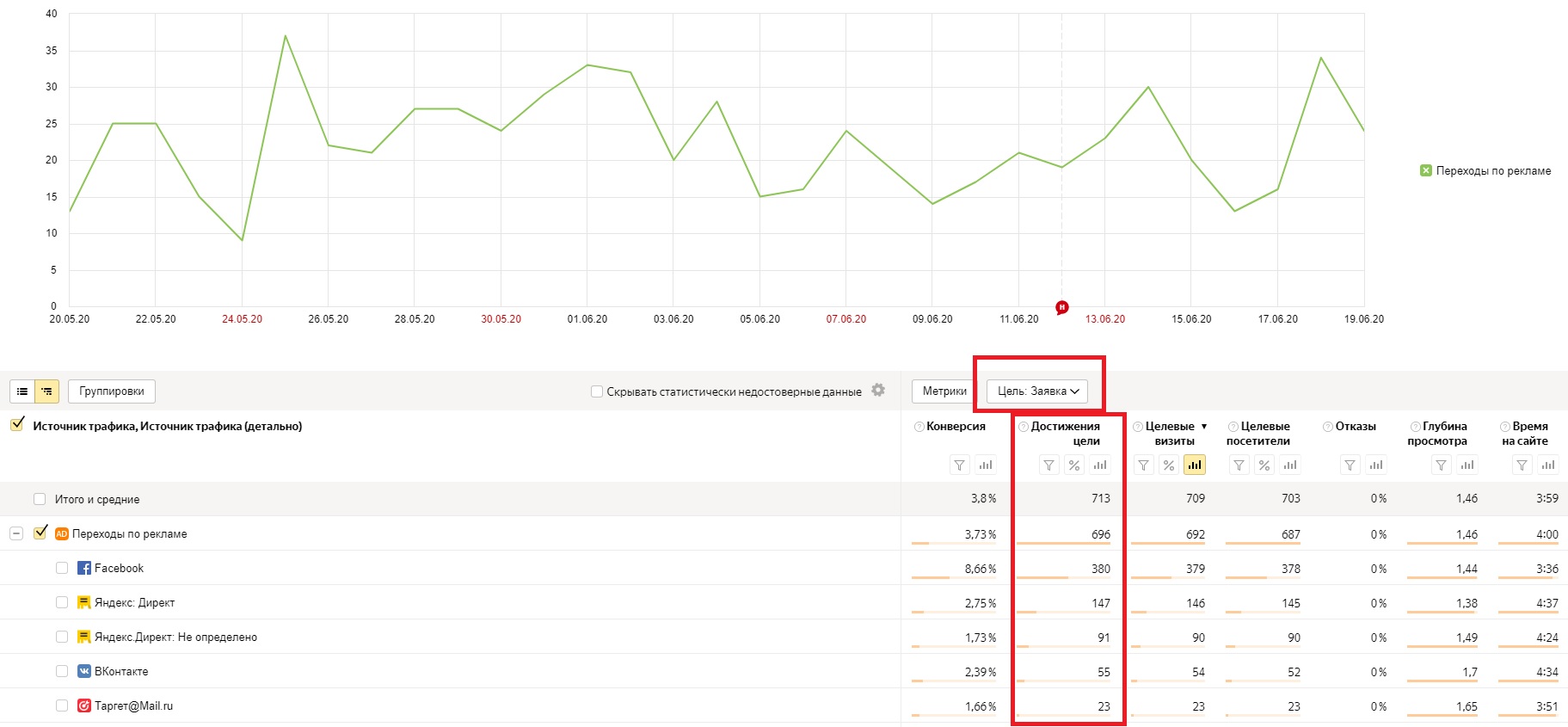Toggle green Переходы по рекламе legend swatch
The height and width of the screenshot is (727, 1568).
click(1425, 170)
